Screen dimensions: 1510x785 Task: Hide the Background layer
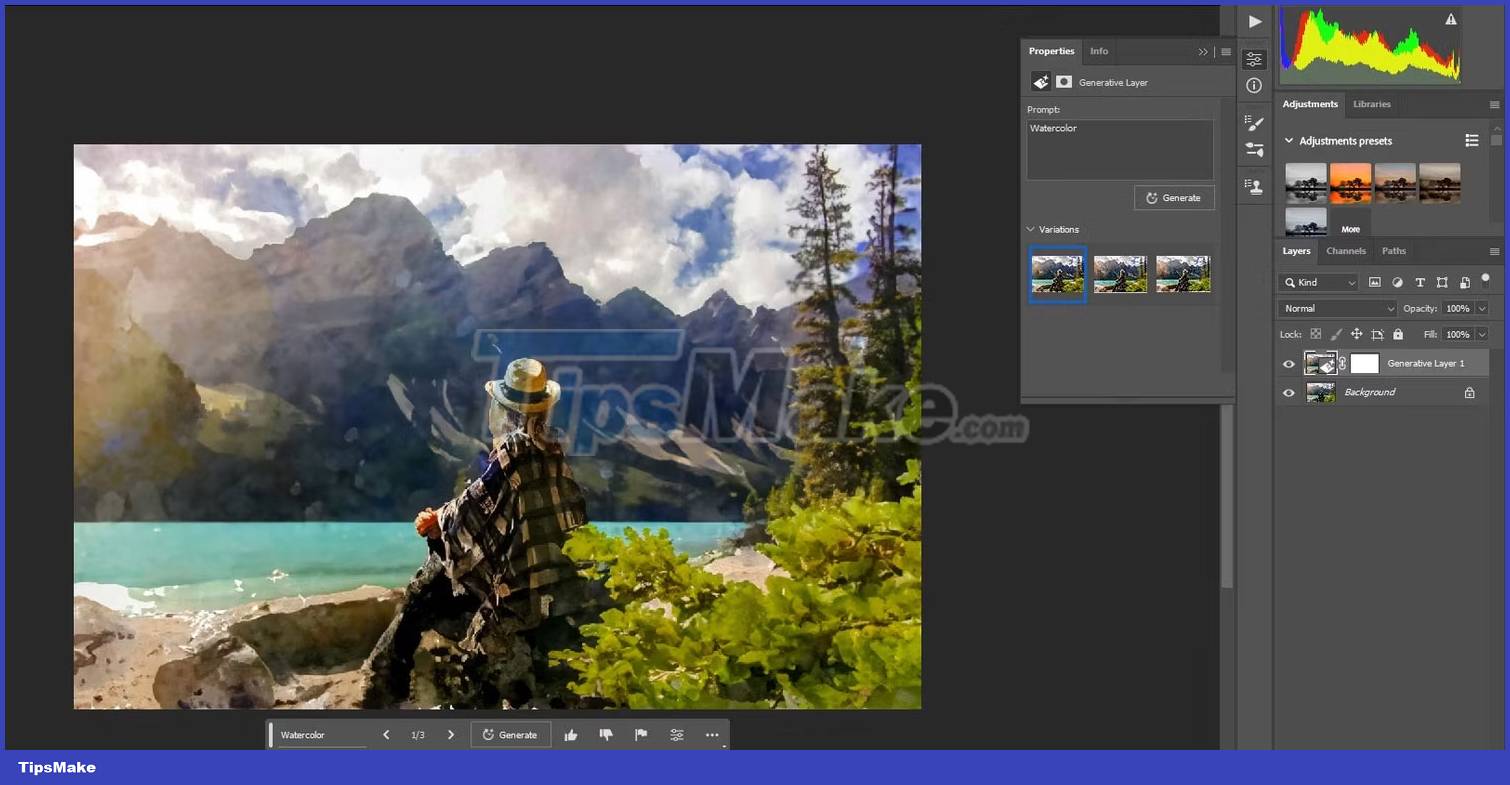point(1289,392)
